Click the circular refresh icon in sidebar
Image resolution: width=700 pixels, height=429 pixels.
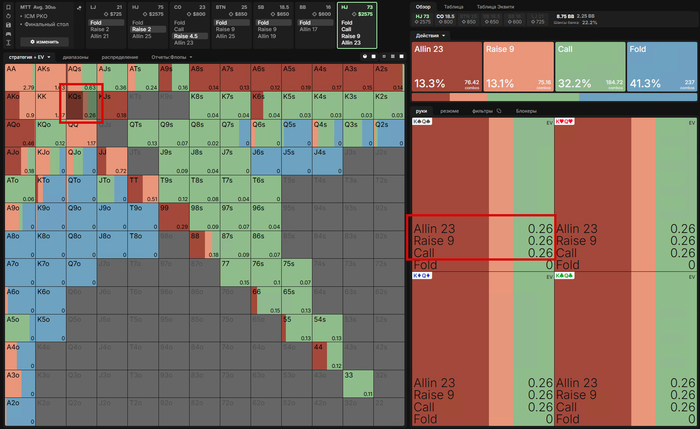[x=8, y=16]
